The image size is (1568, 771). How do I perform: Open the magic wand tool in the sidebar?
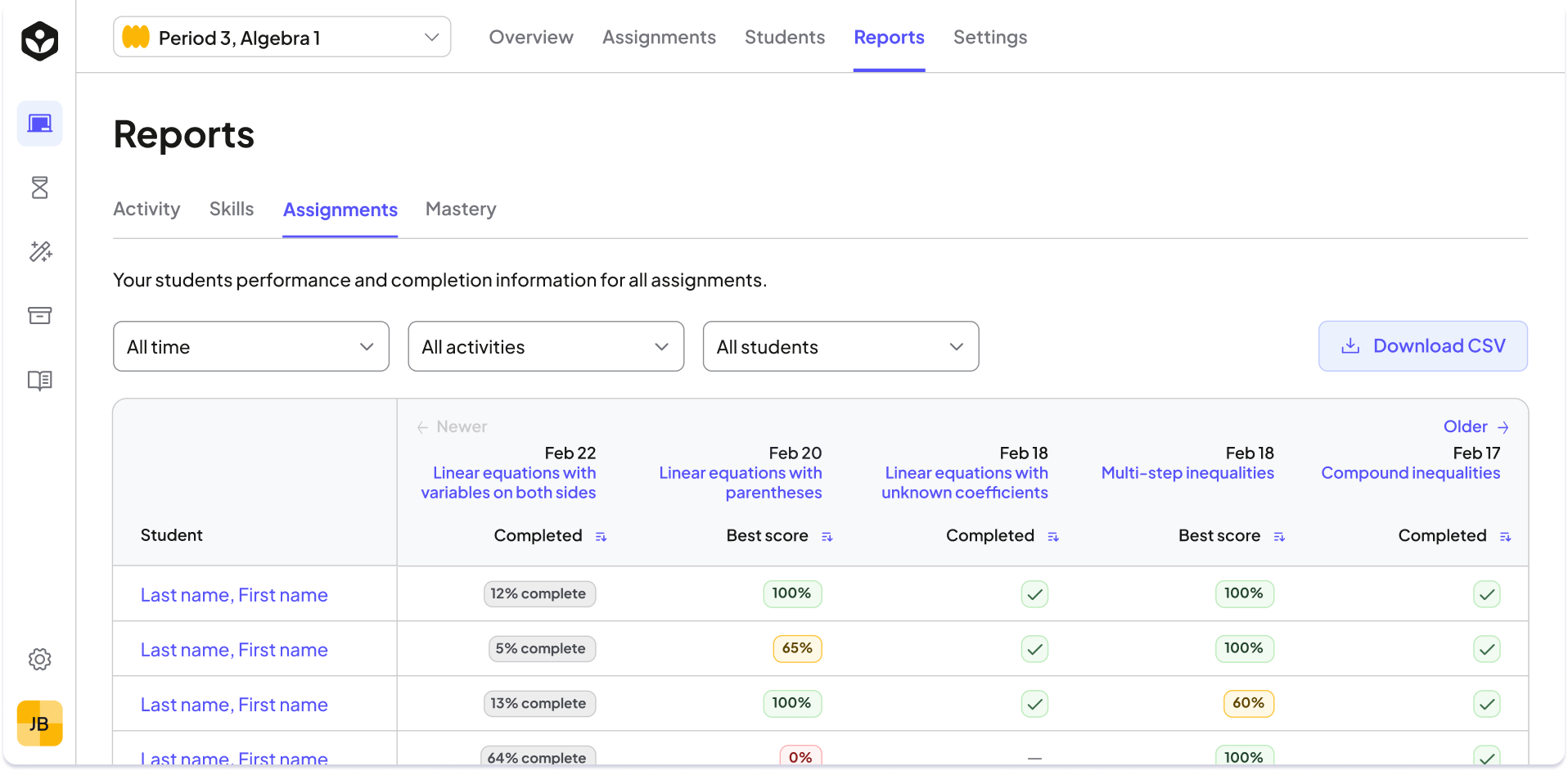point(39,251)
